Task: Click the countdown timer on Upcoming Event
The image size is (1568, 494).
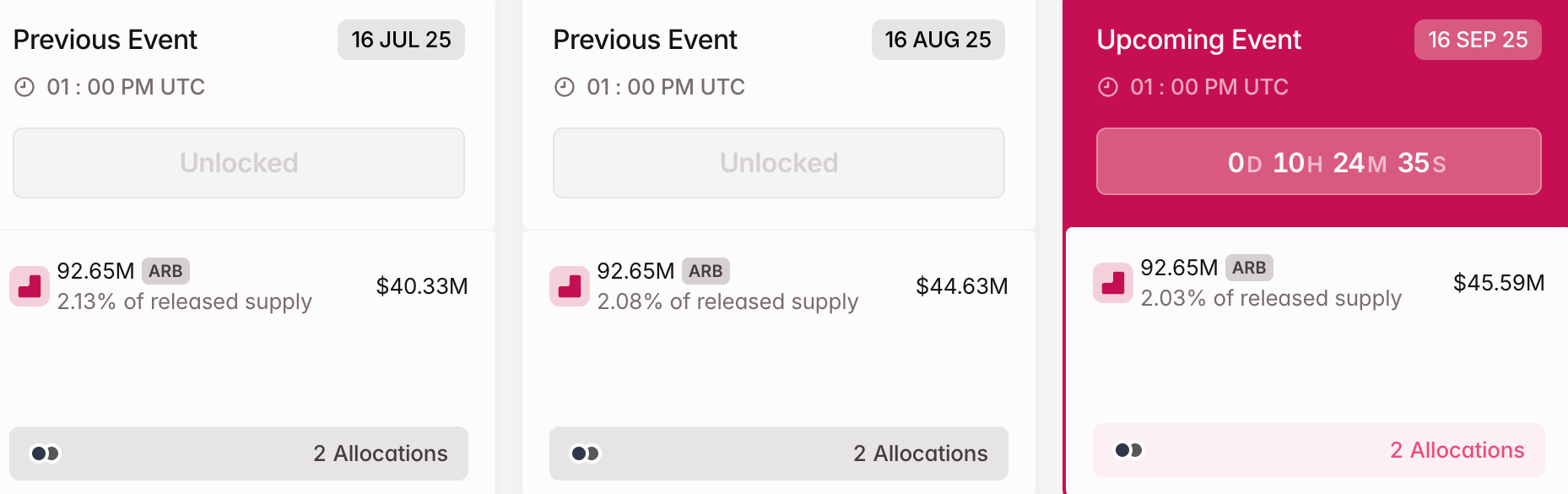Action: click(1318, 162)
